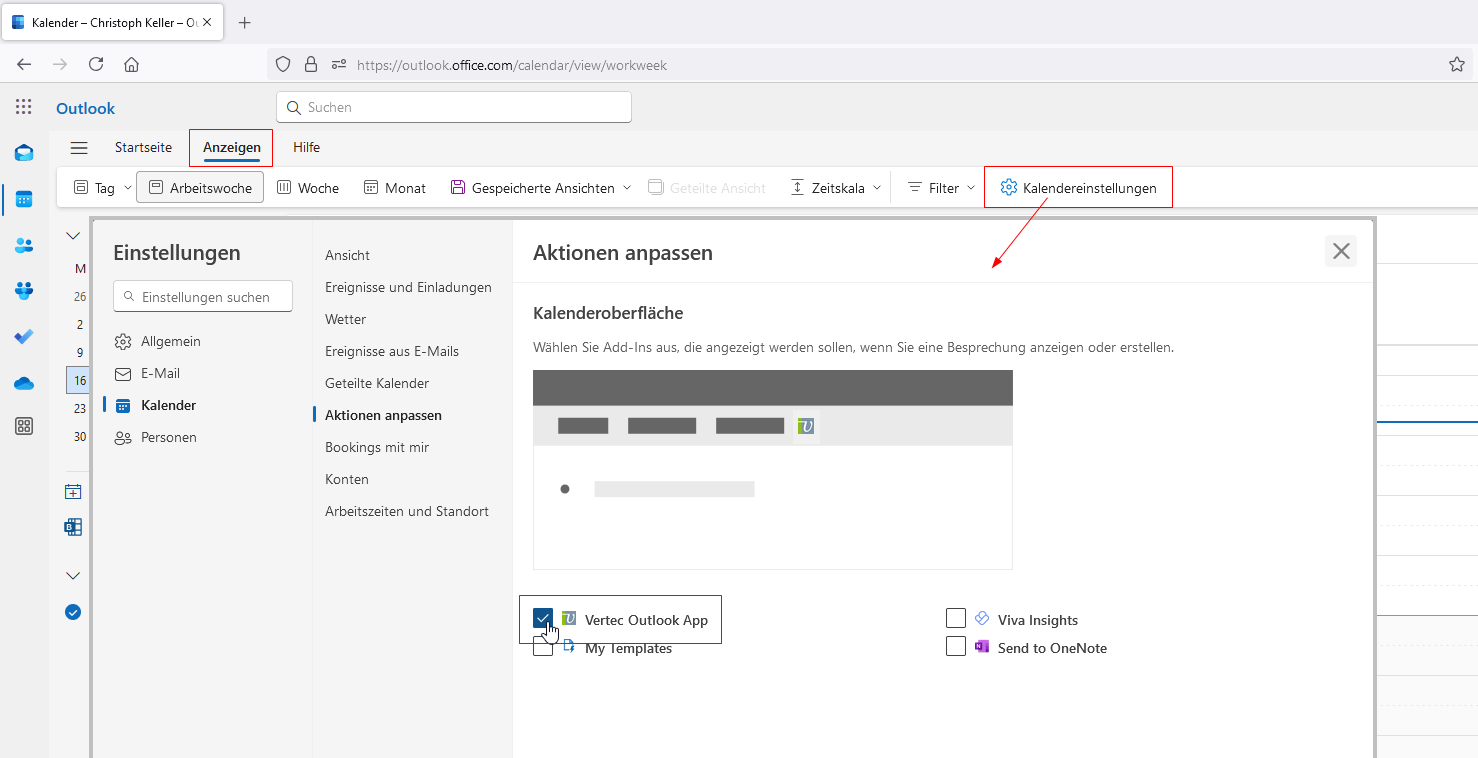
Task: Open Mail from the left sidebar
Action: coord(24,153)
